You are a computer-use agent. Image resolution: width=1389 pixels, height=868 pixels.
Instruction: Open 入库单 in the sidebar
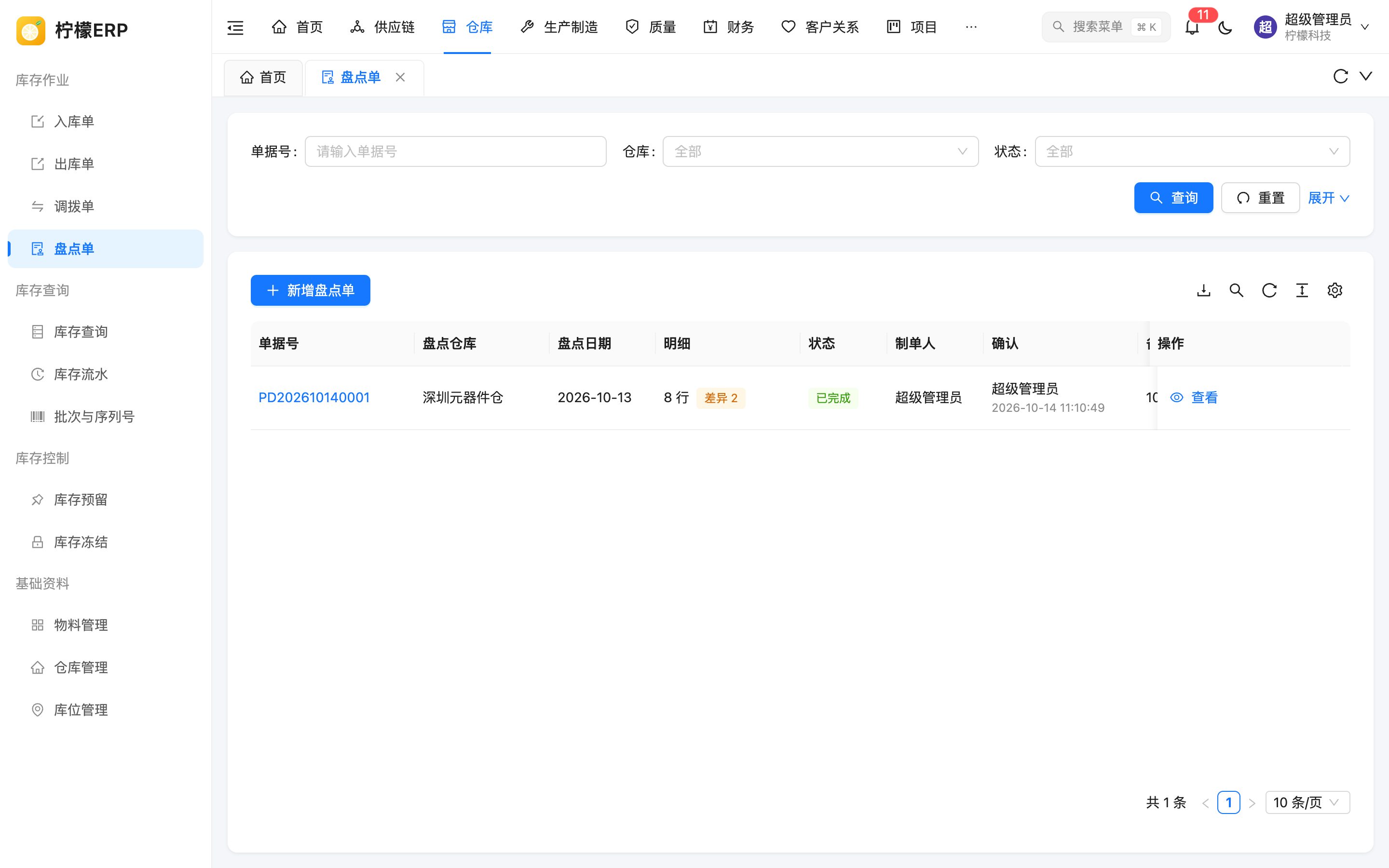point(106,122)
